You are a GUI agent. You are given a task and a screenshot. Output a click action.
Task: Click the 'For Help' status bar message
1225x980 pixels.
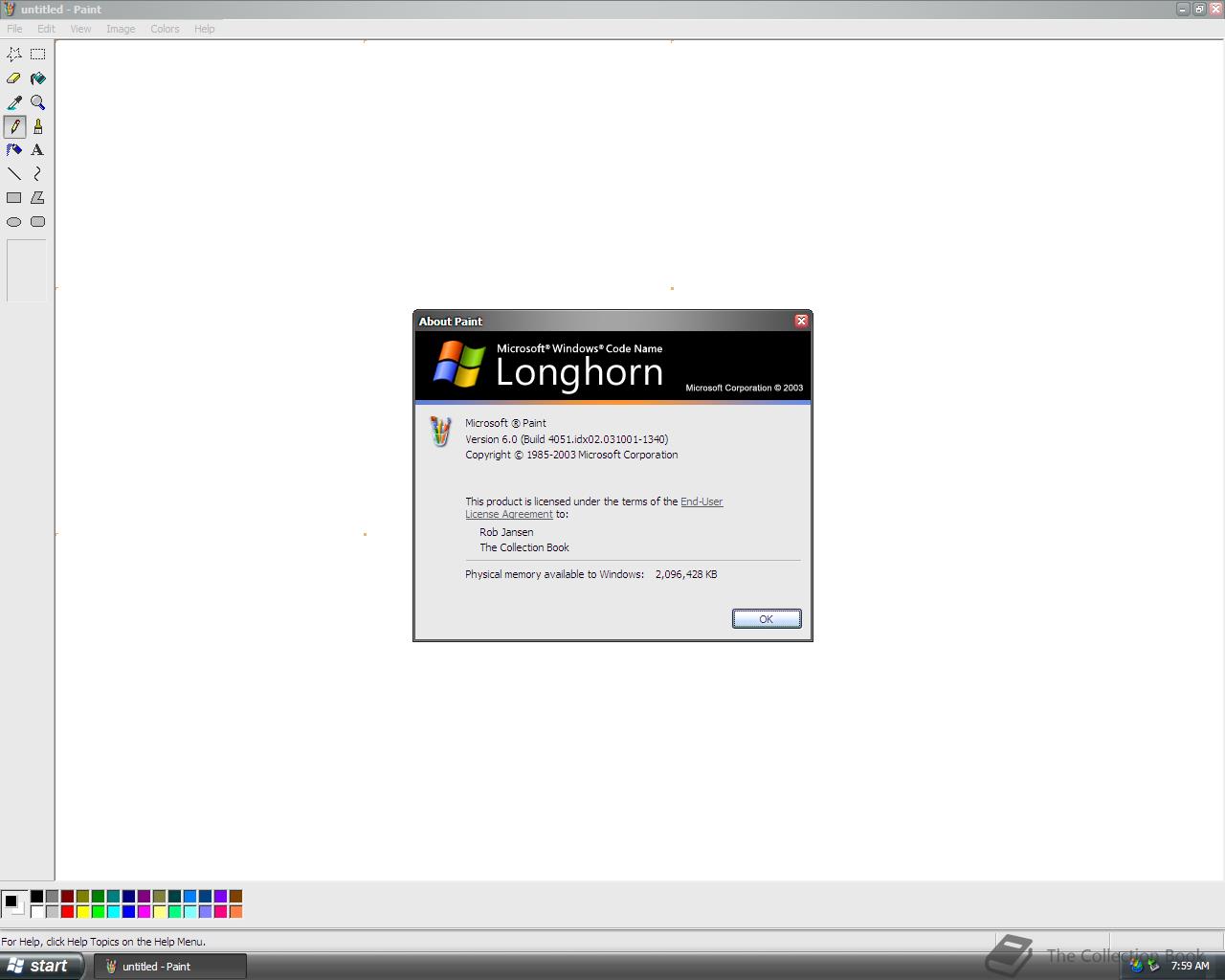pos(103,942)
